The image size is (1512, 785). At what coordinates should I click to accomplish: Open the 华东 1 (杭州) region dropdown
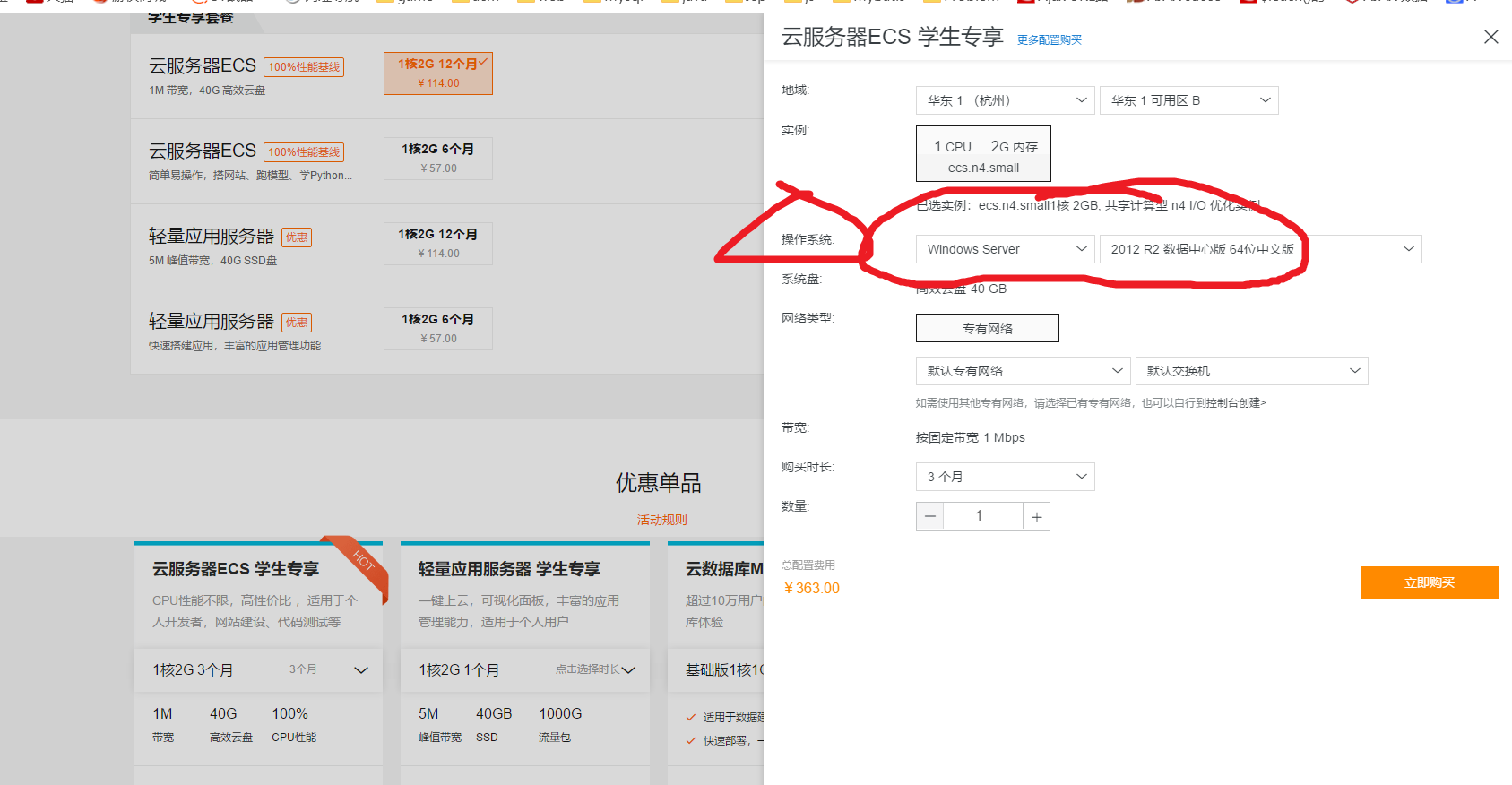point(1006,100)
